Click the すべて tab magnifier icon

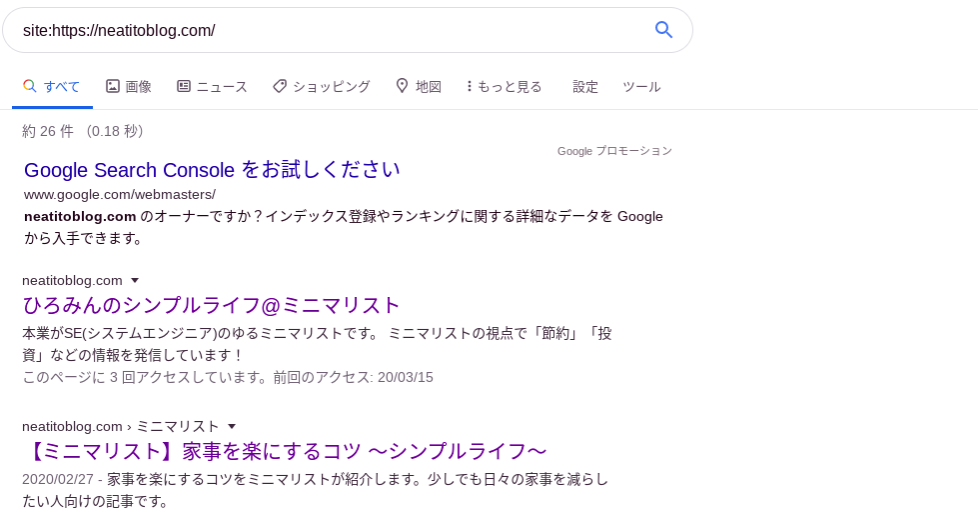[x=29, y=86]
